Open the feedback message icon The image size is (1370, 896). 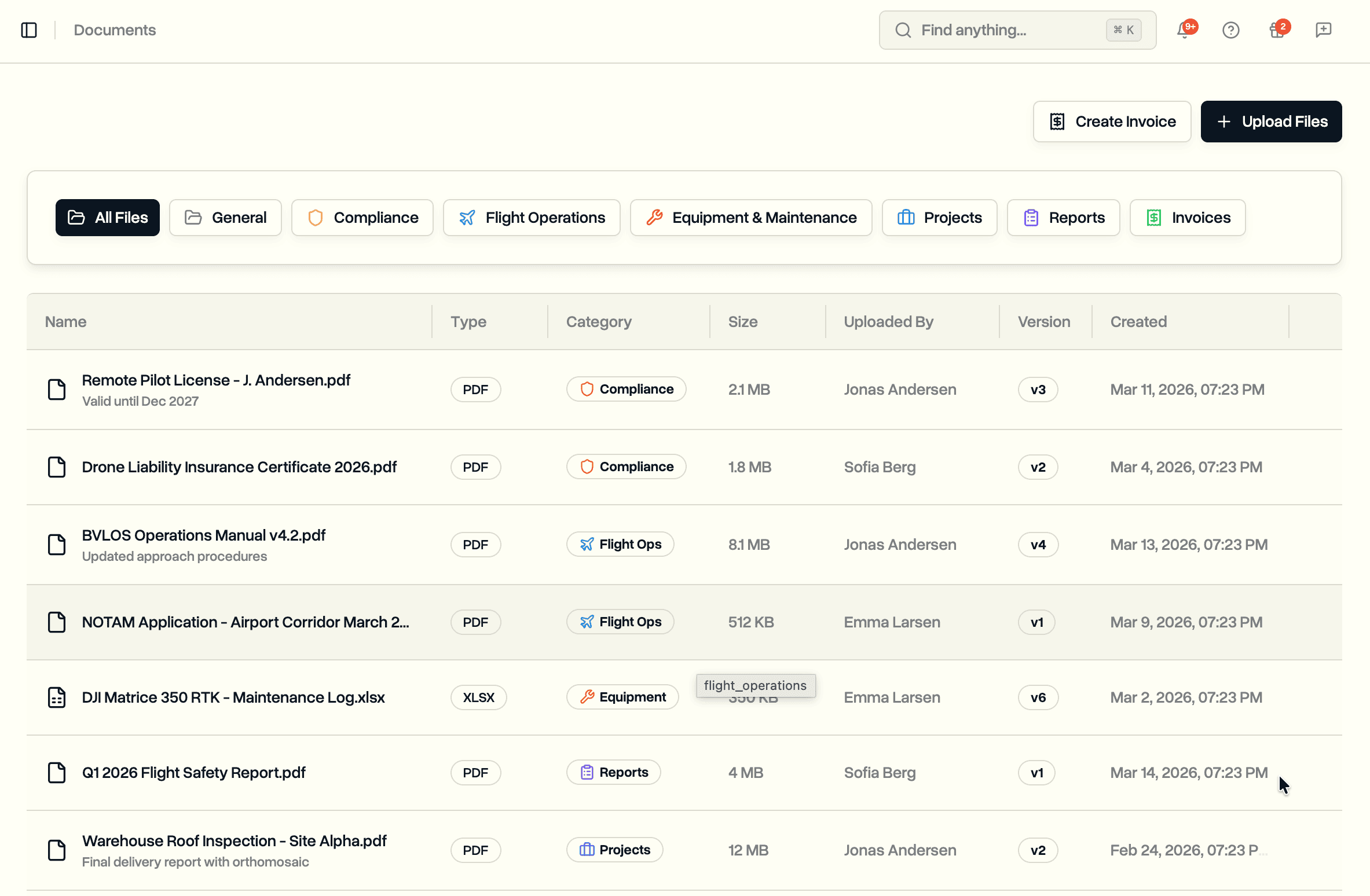pyautogui.click(x=1323, y=30)
